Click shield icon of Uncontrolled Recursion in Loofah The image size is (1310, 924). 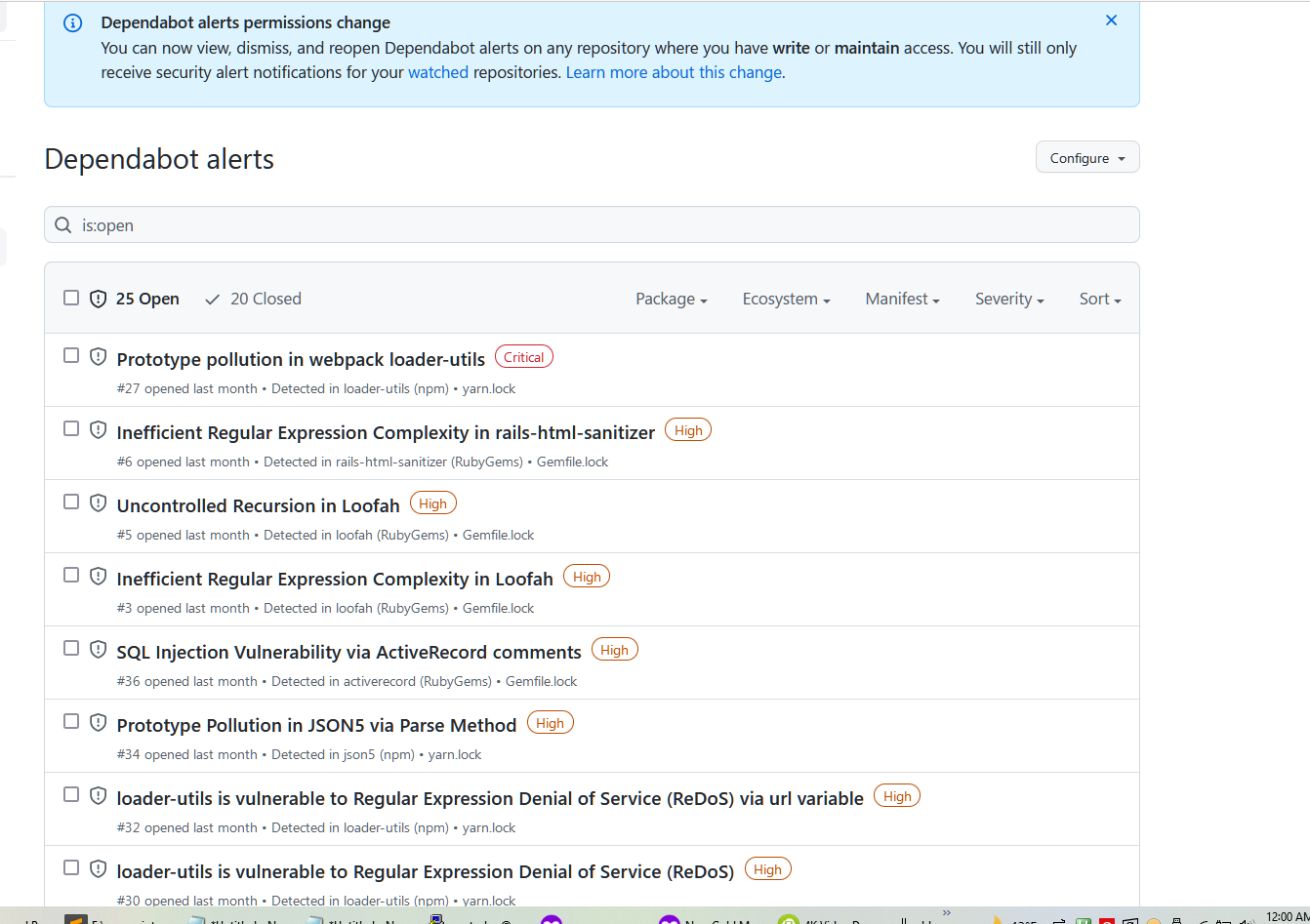98,503
